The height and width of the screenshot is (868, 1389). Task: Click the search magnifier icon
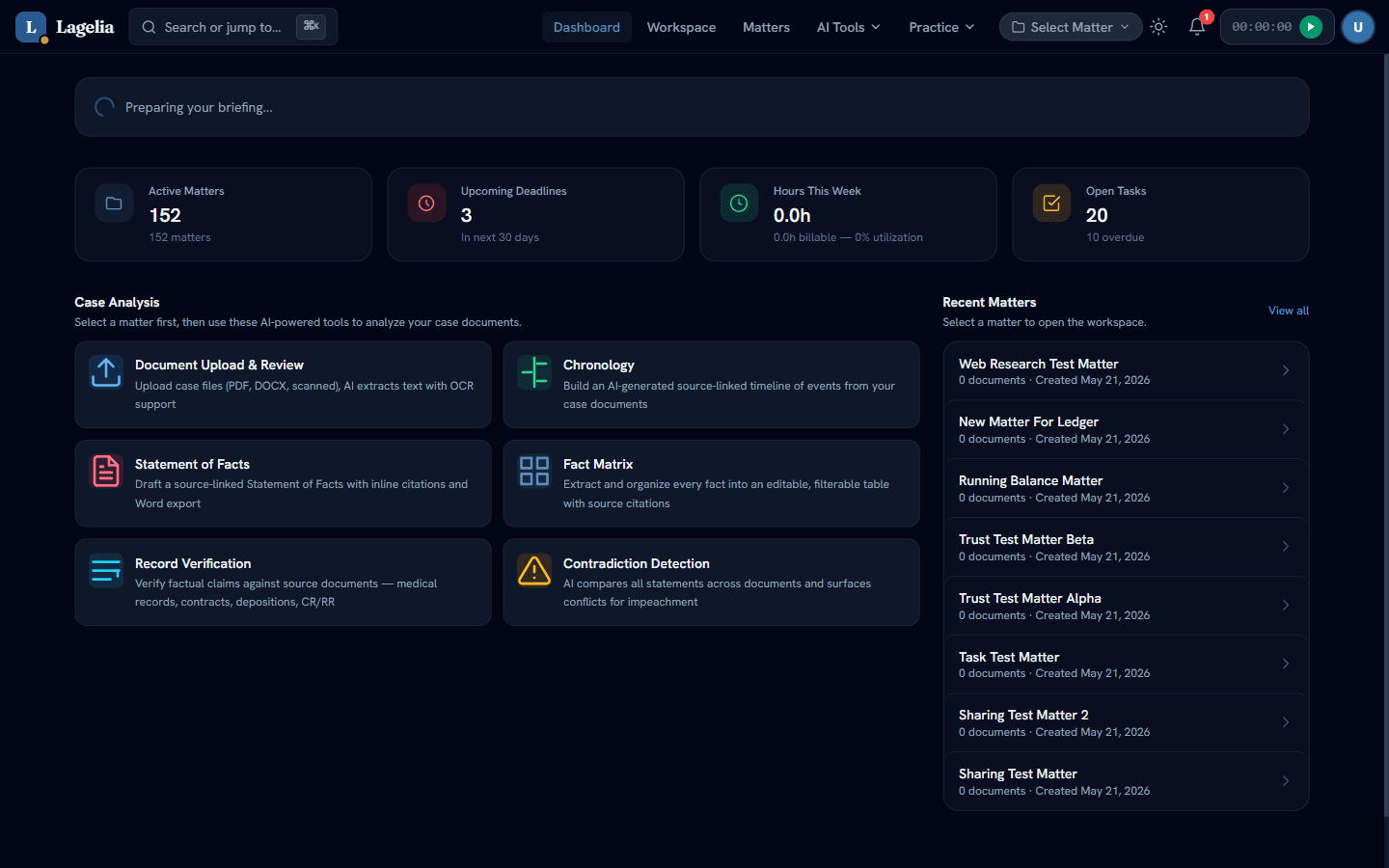point(149,27)
